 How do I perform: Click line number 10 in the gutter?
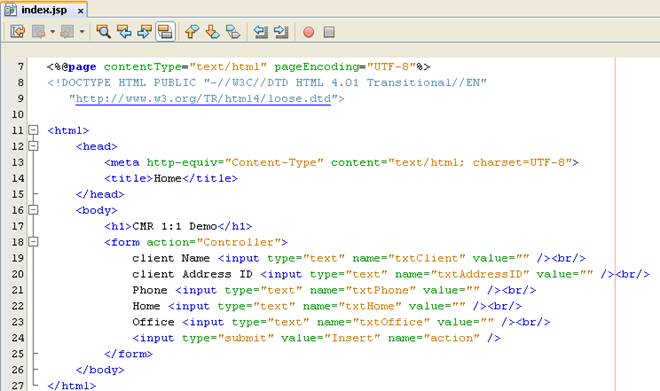18,114
